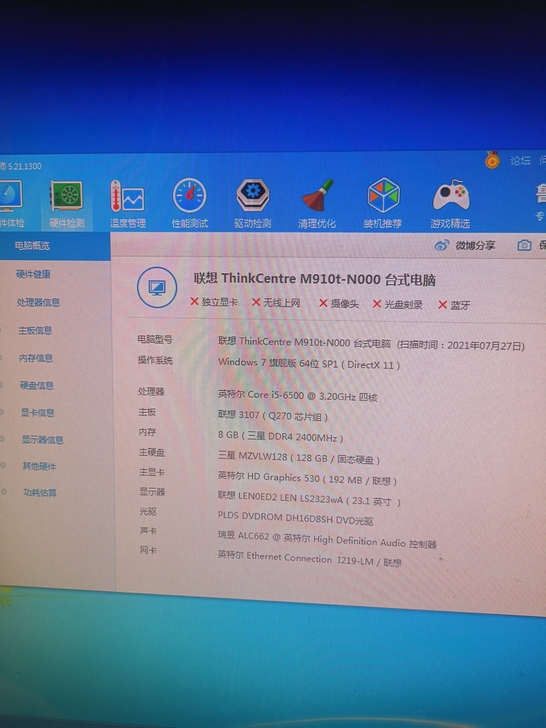Select 硬件健康 in the sidebar
Screen dimensions: 546x728
click(33, 274)
